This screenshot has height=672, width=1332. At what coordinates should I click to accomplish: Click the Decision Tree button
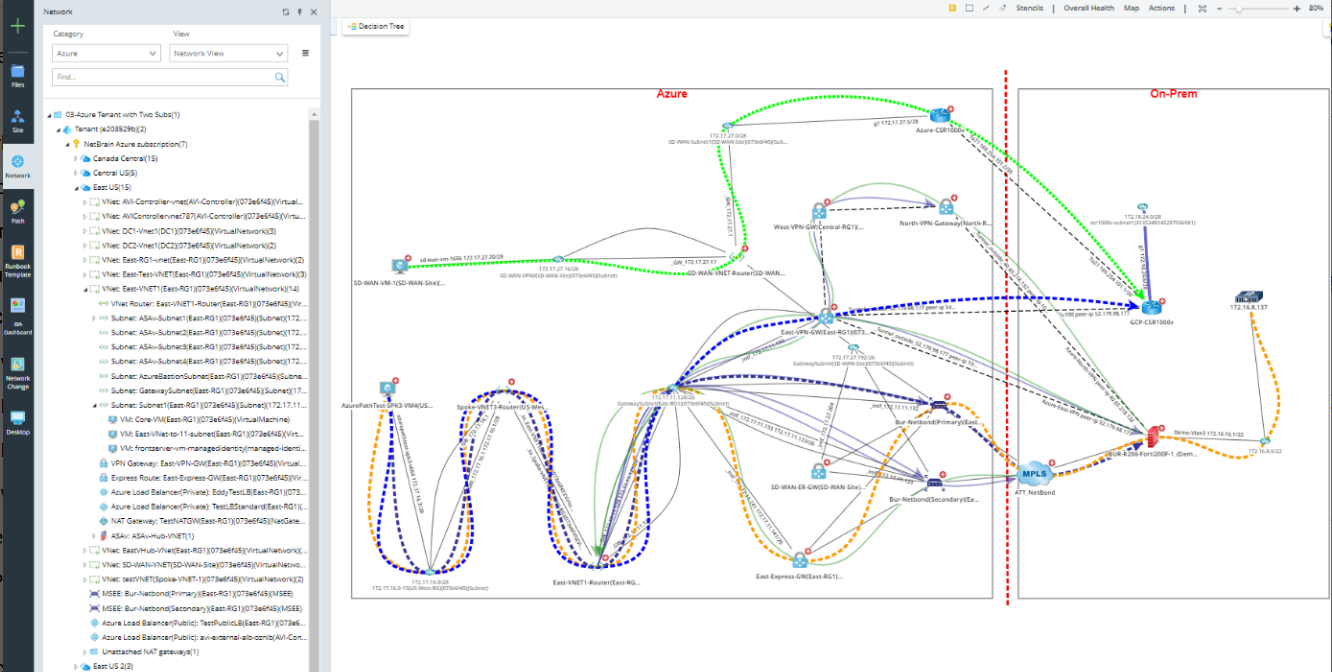376,26
